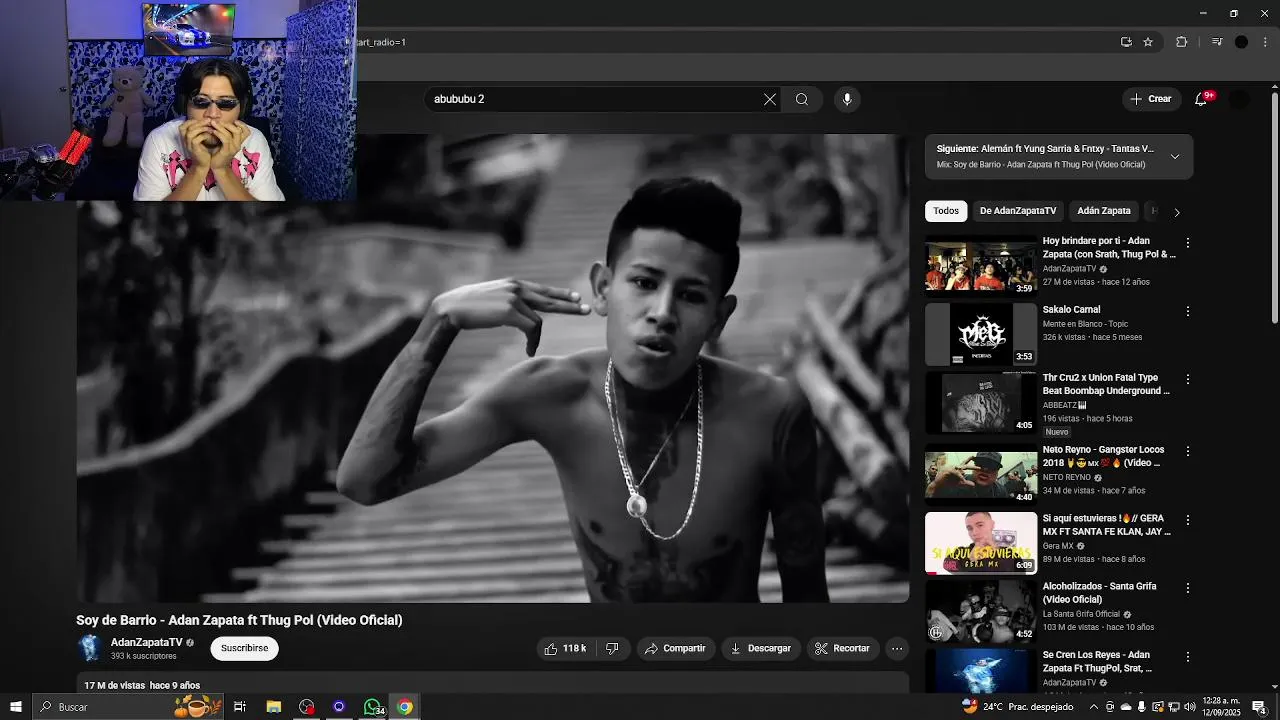Open more actions three-dot button

[x=897, y=648]
